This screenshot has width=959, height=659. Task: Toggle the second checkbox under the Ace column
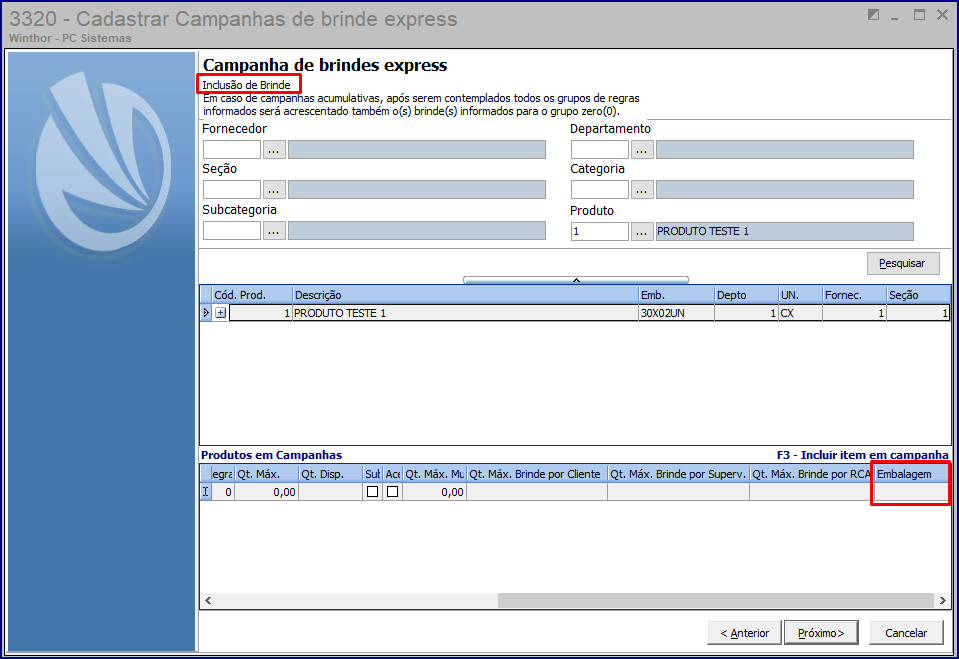pos(393,491)
